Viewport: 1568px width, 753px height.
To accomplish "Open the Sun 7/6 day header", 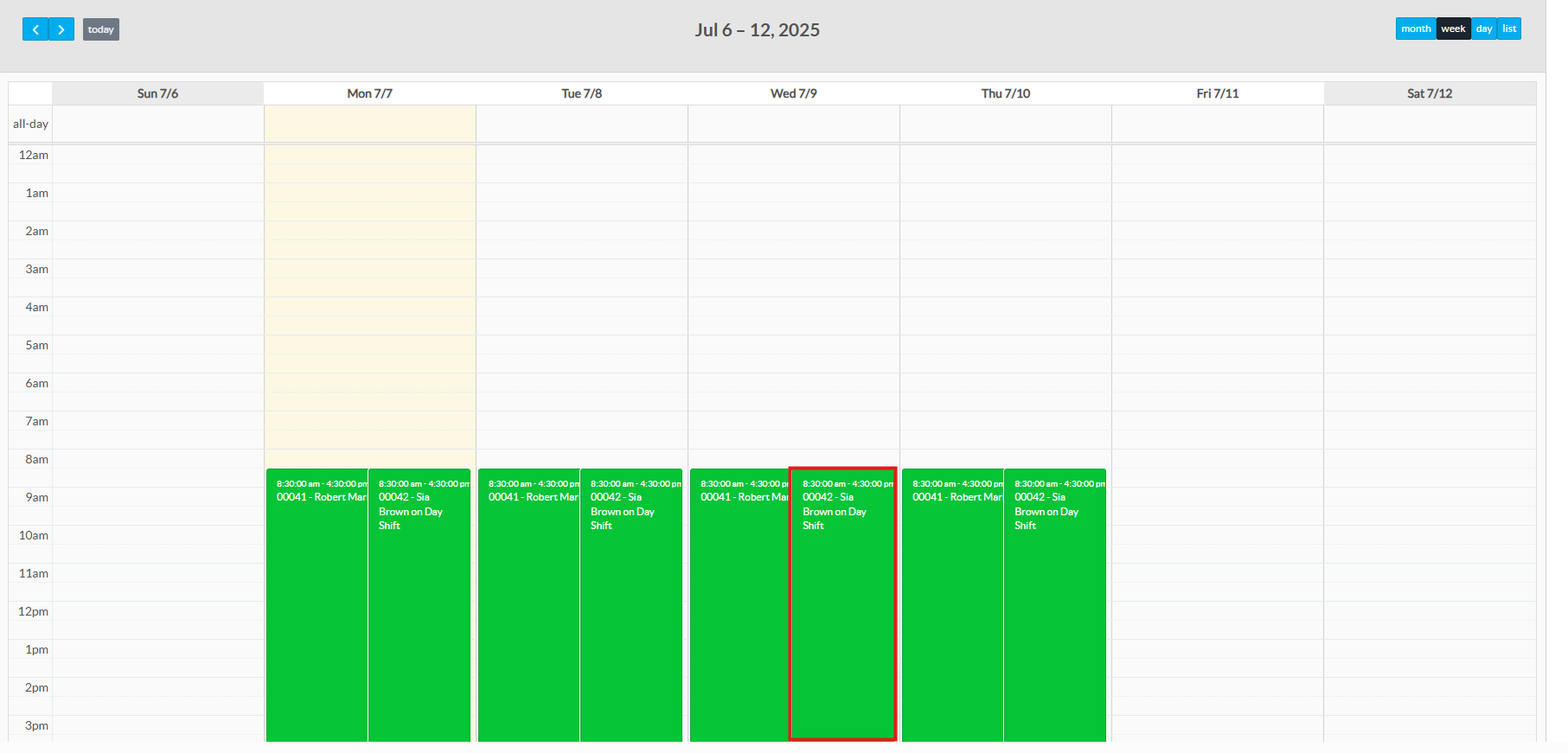I will (157, 93).
